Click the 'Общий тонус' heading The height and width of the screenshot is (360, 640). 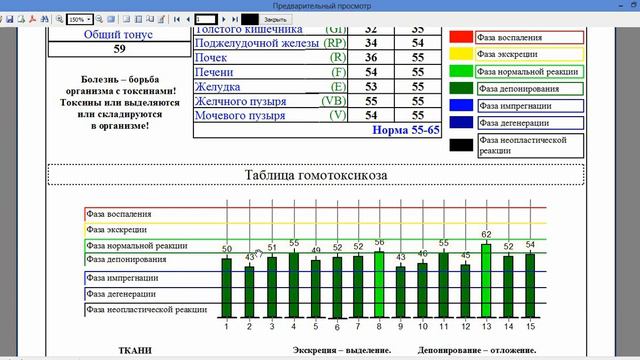pos(118,34)
